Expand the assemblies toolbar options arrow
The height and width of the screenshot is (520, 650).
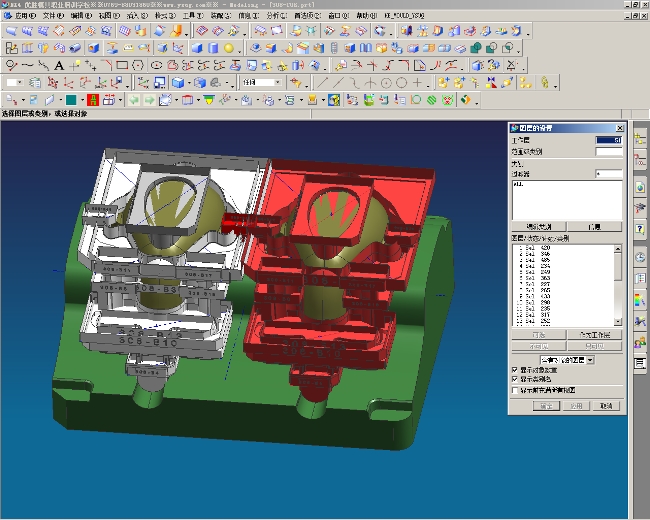[555, 85]
